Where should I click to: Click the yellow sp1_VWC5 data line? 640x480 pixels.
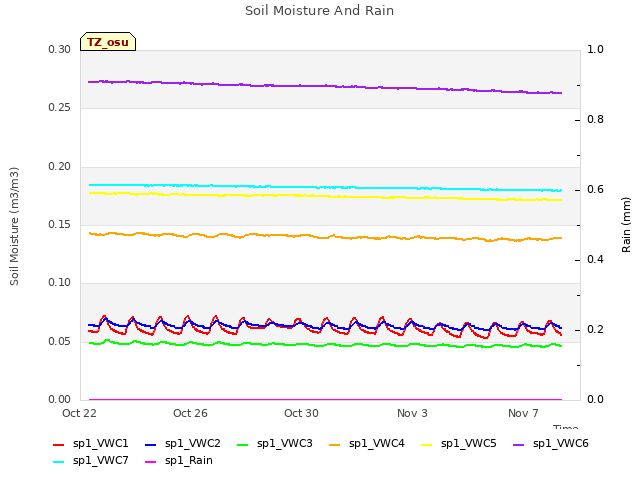[325, 196]
